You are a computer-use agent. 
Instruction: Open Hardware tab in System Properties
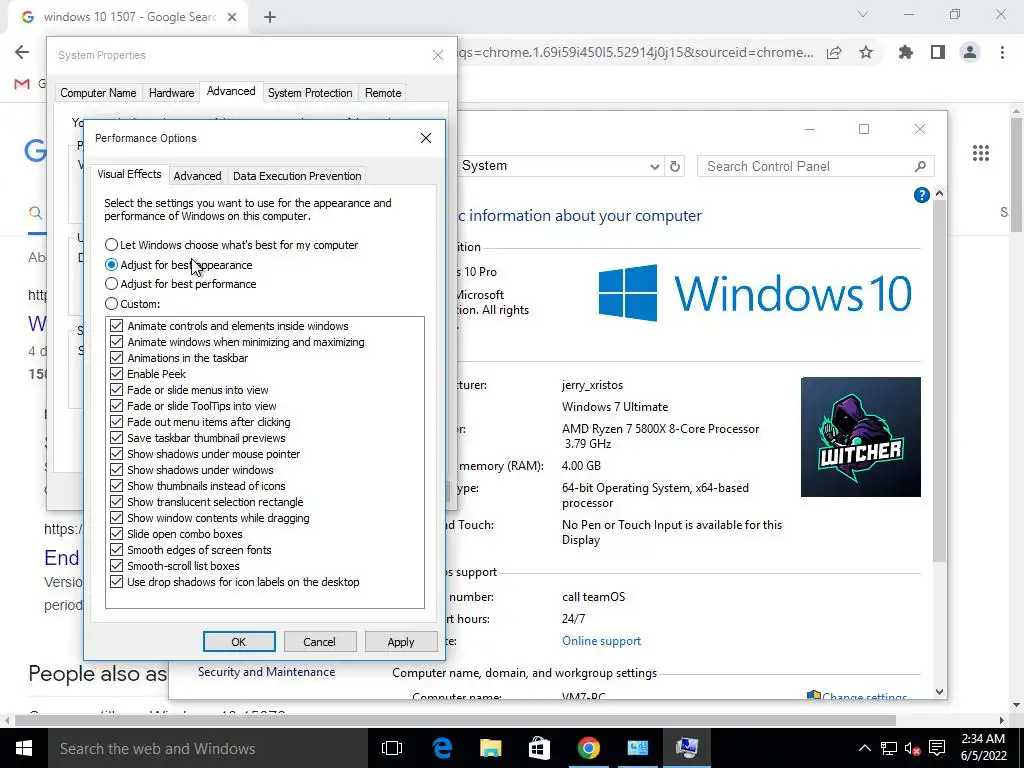point(171,93)
